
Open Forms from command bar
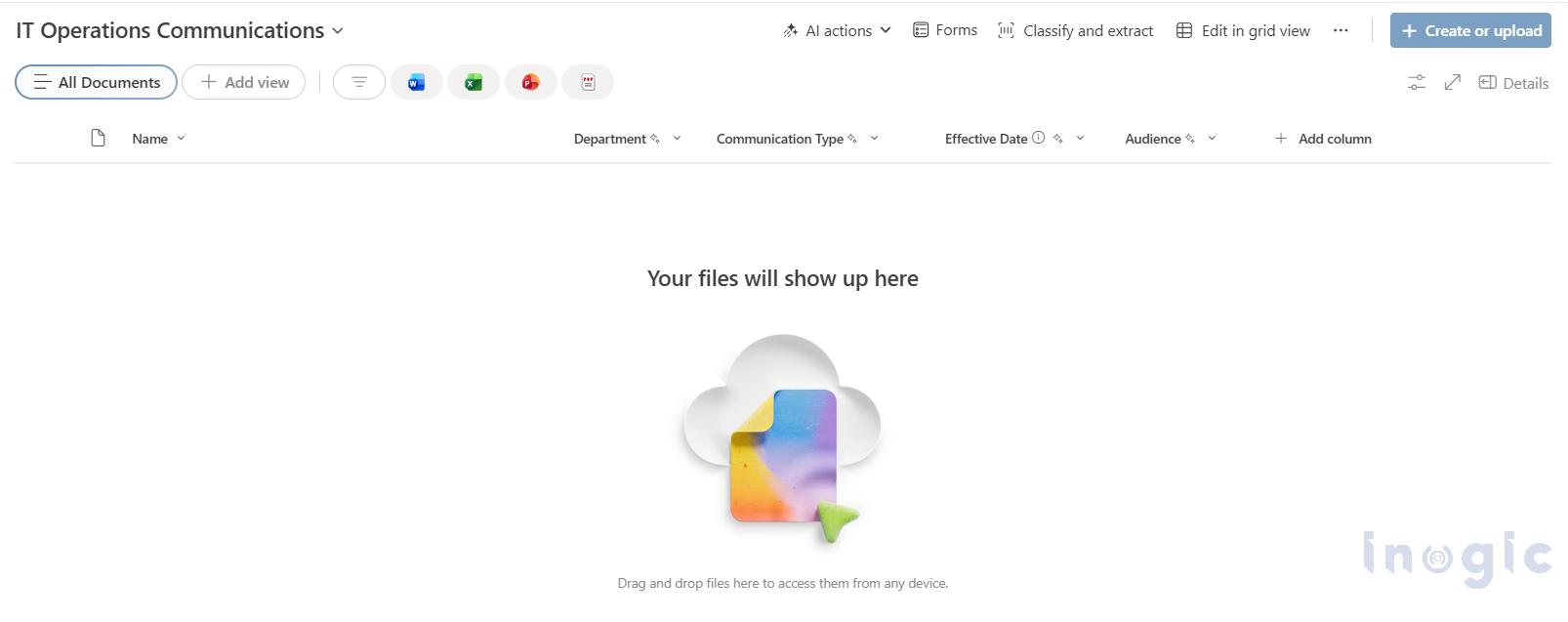coord(944,31)
